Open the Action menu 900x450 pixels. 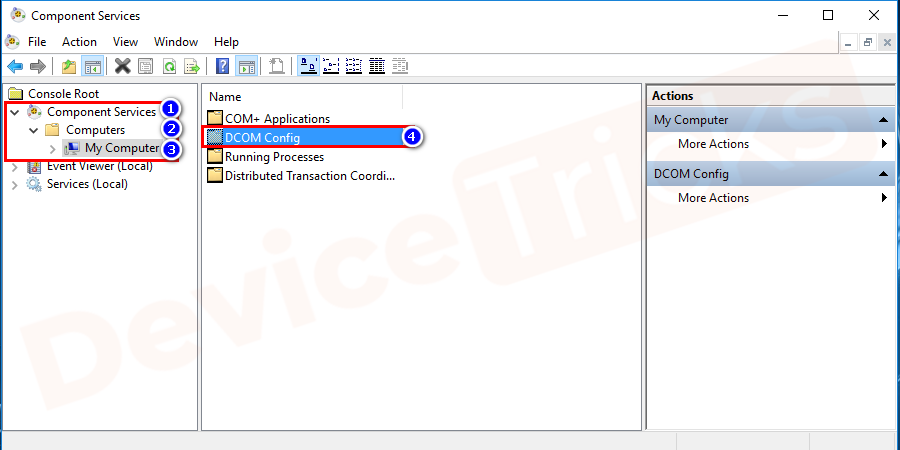[79, 42]
